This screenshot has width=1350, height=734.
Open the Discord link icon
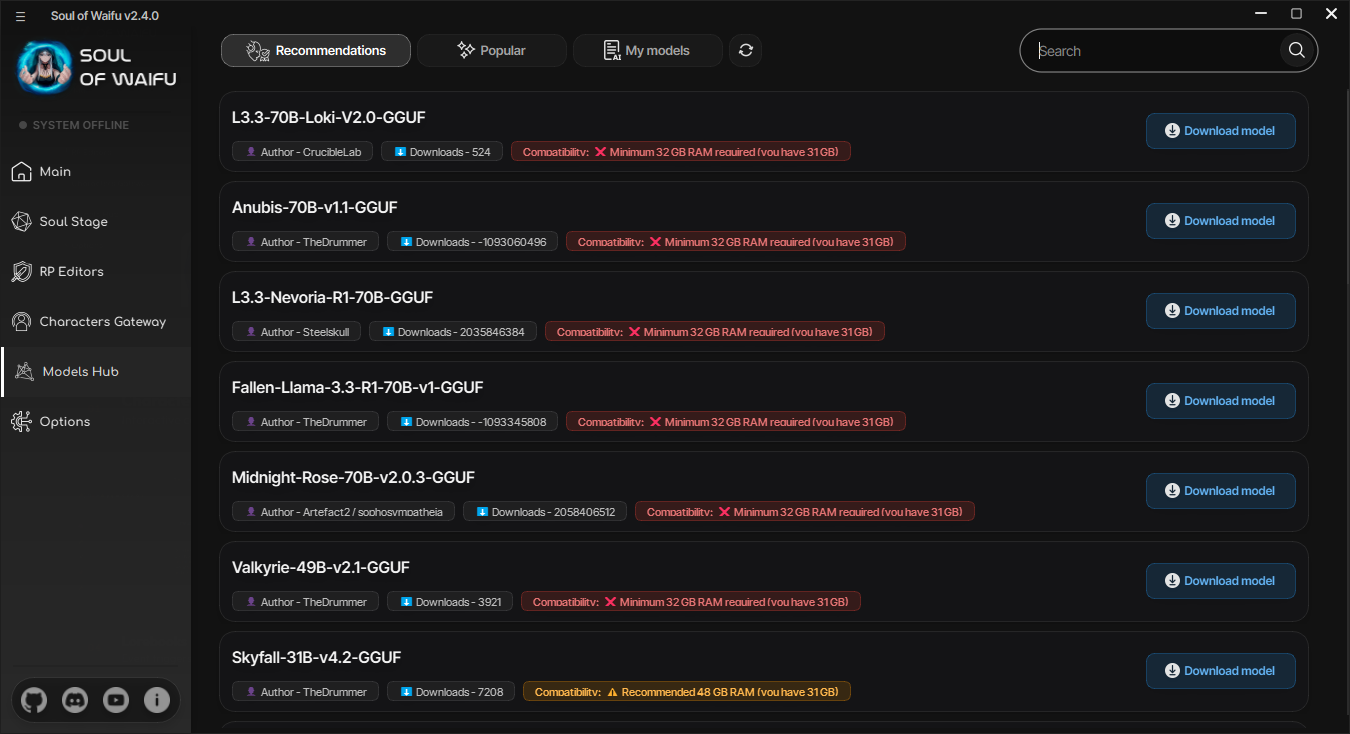click(x=75, y=701)
